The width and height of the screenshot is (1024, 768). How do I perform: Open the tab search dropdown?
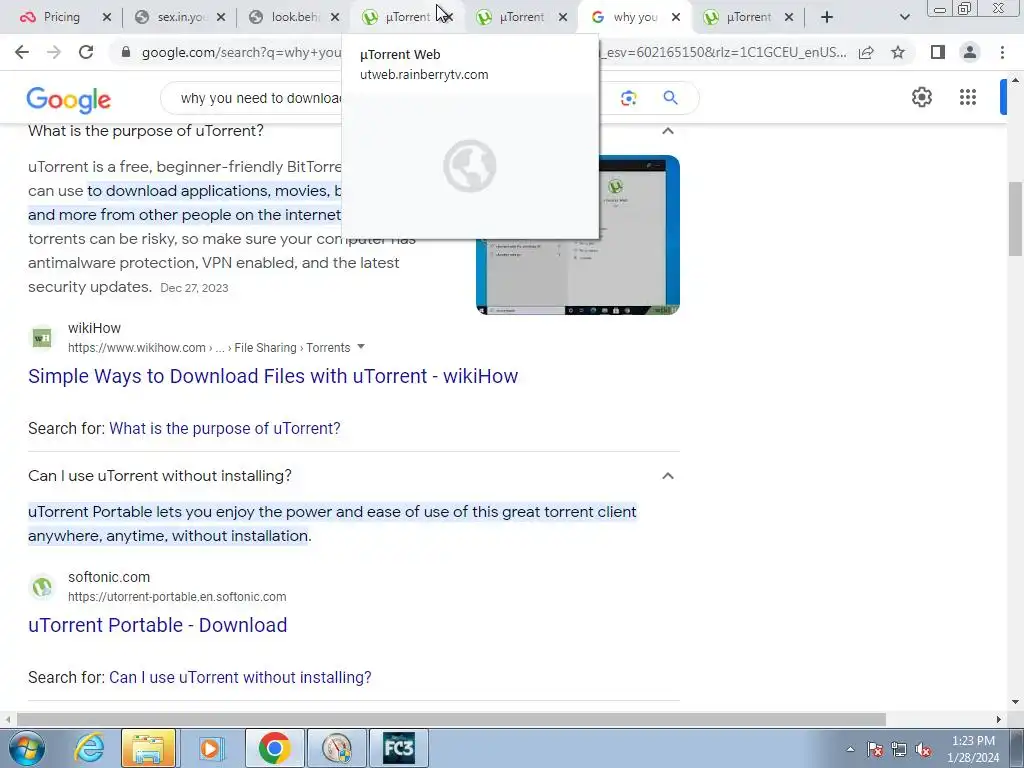tap(904, 17)
